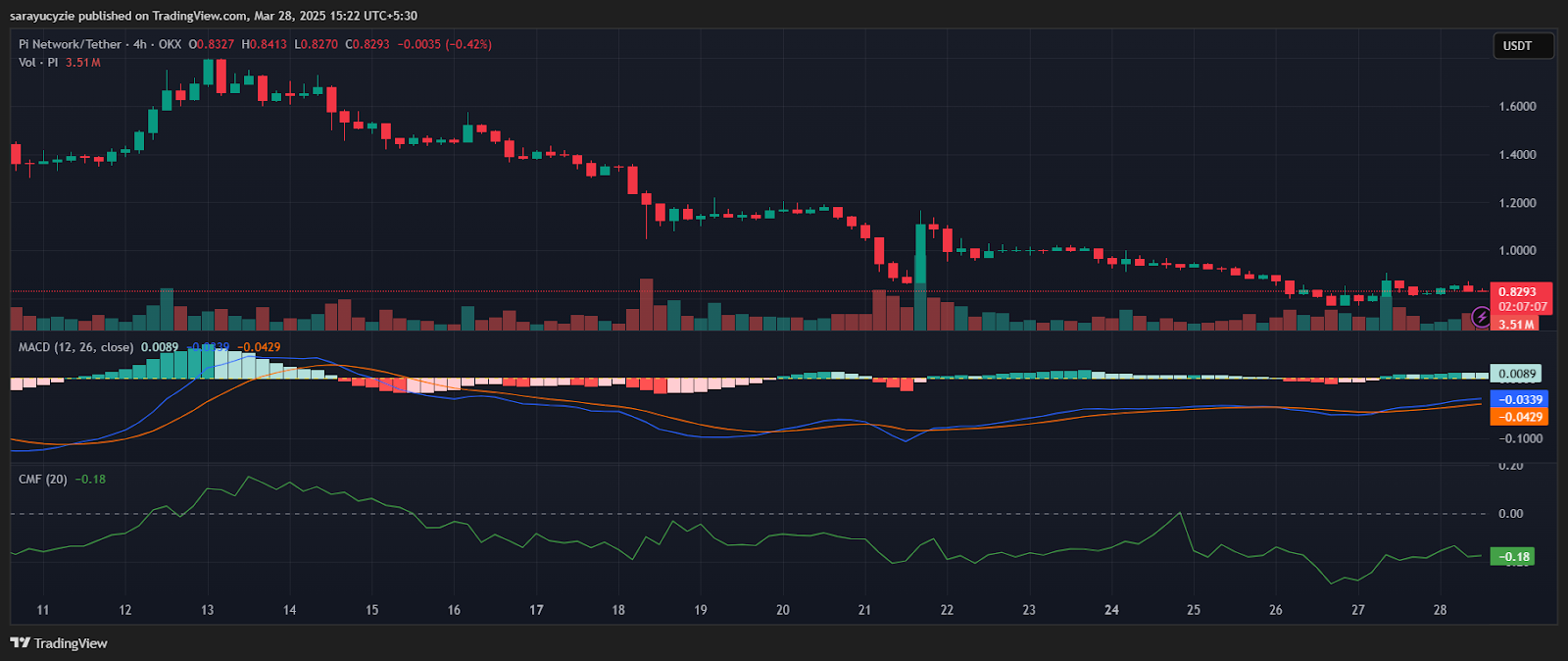Click the 1.6000 level on price scale
Image resolution: width=1568 pixels, height=661 pixels.
point(1517,107)
